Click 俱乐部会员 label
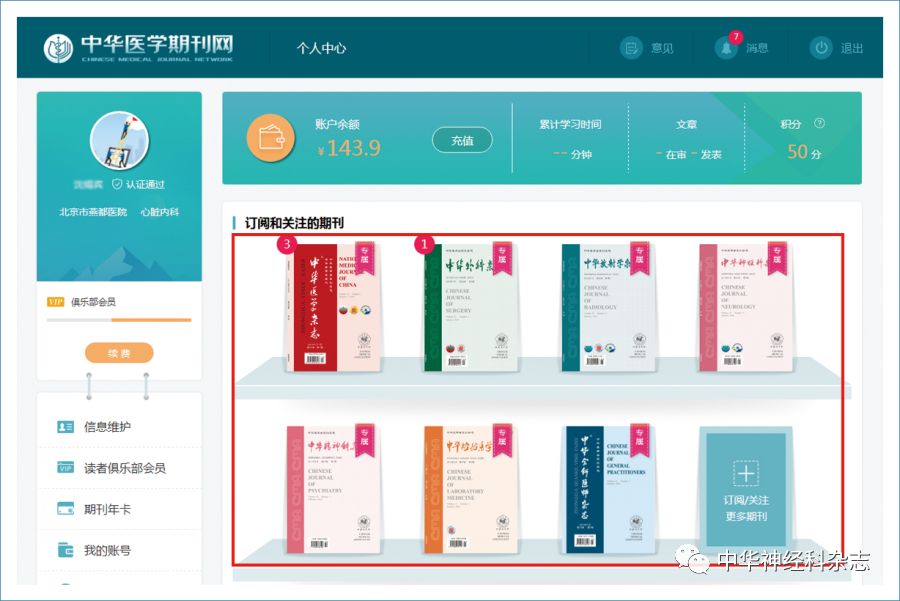This screenshot has height=601, width=900. [x=93, y=302]
